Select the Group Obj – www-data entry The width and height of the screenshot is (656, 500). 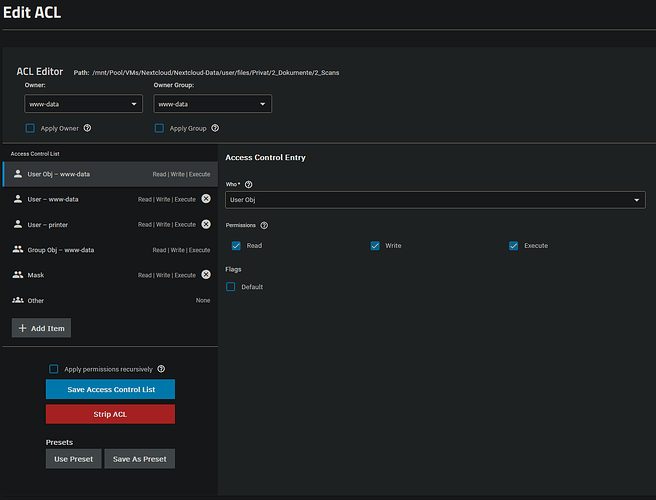point(110,250)
